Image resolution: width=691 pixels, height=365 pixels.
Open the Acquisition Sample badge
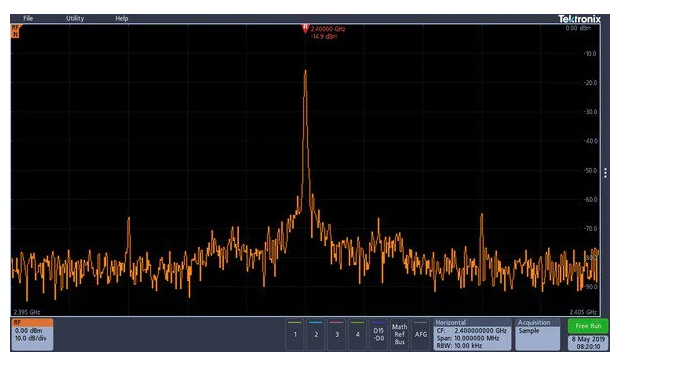point(538,335)
